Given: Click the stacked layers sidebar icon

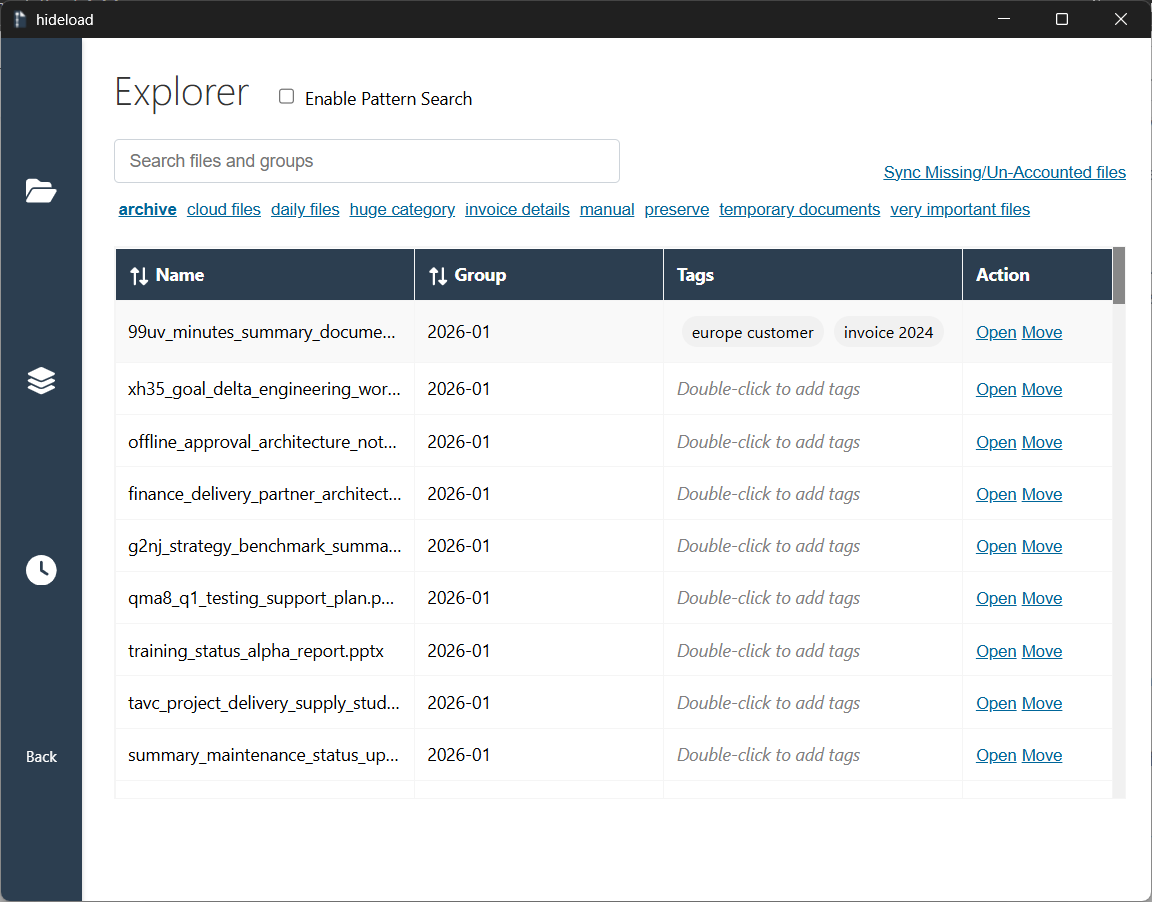Looking at the screenshot, I should (41, 381).
